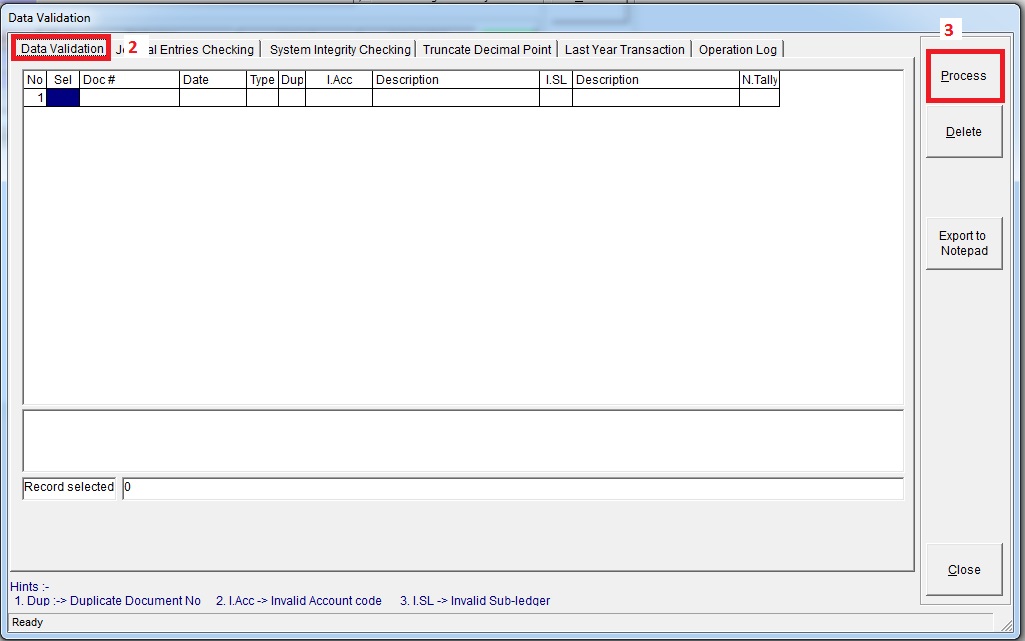
Task: Click Export to Notepad button
Action: [964, 243]
